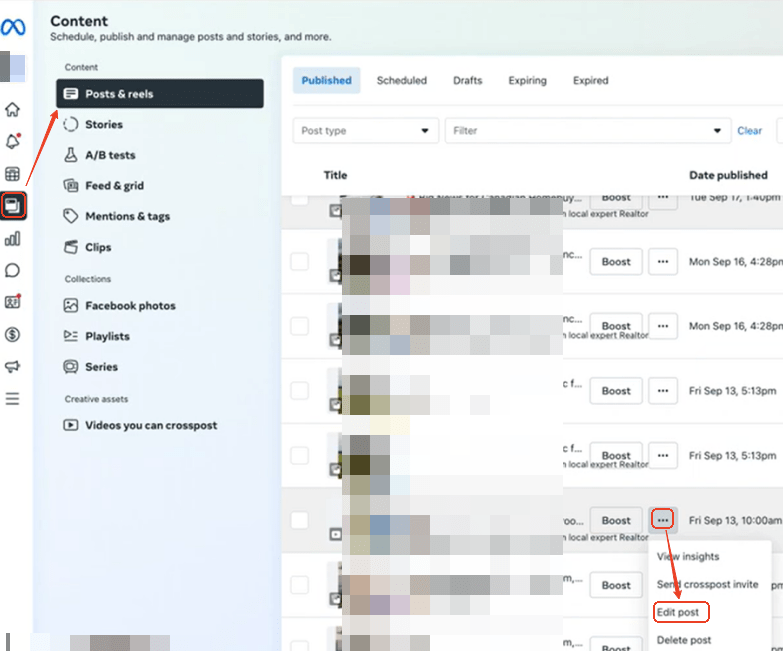Open the Planner grid icon

coord(12,175)
